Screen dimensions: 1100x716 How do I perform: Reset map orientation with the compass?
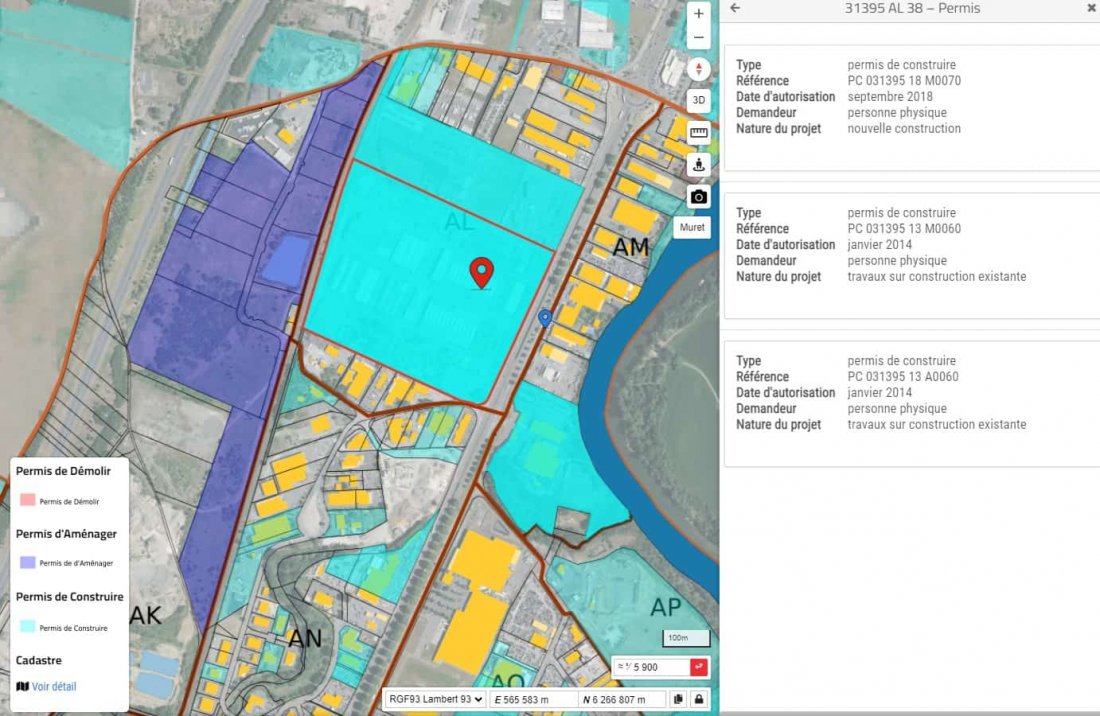coord(699,69)
